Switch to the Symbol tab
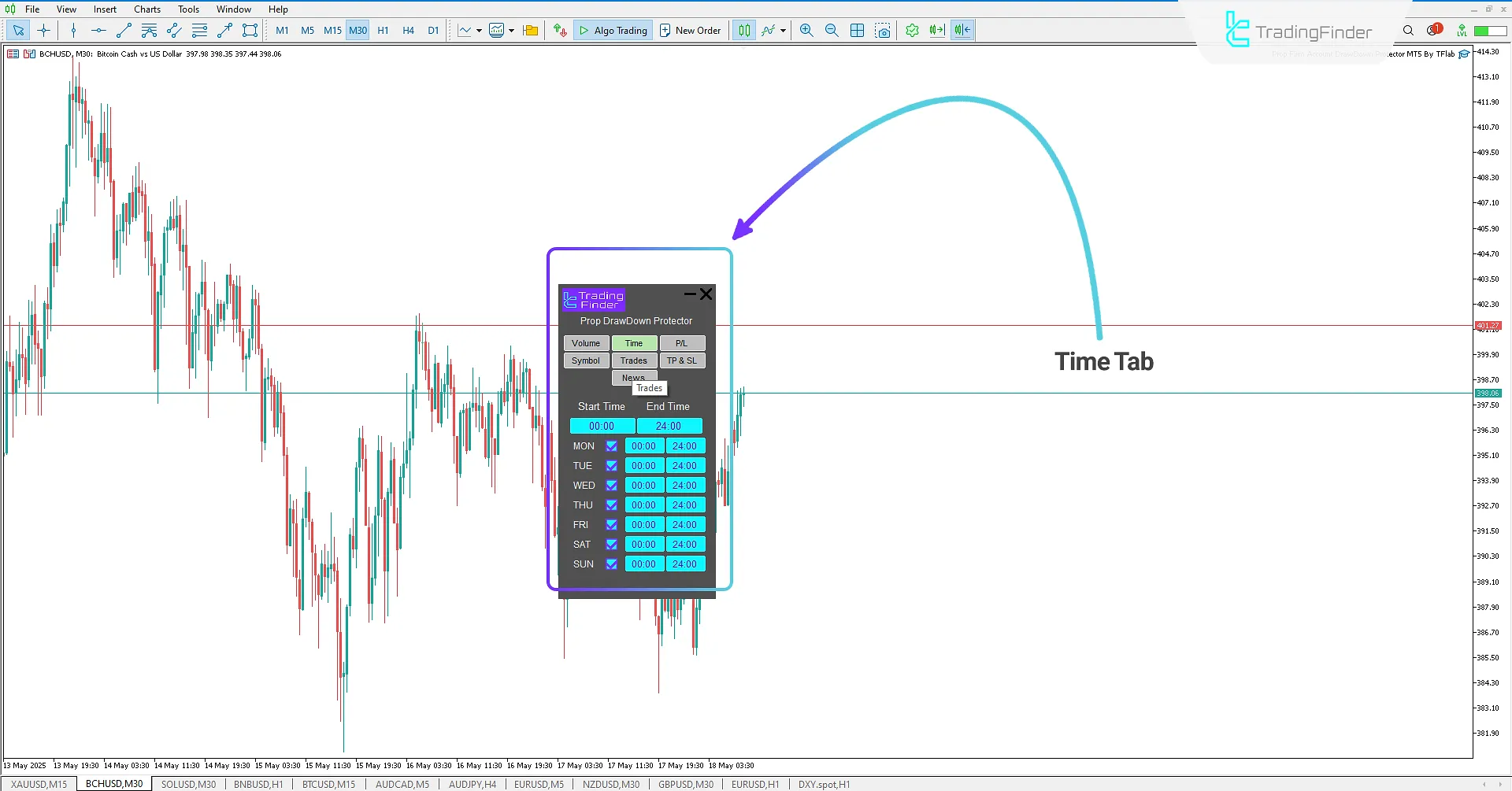 coord(586,360)
